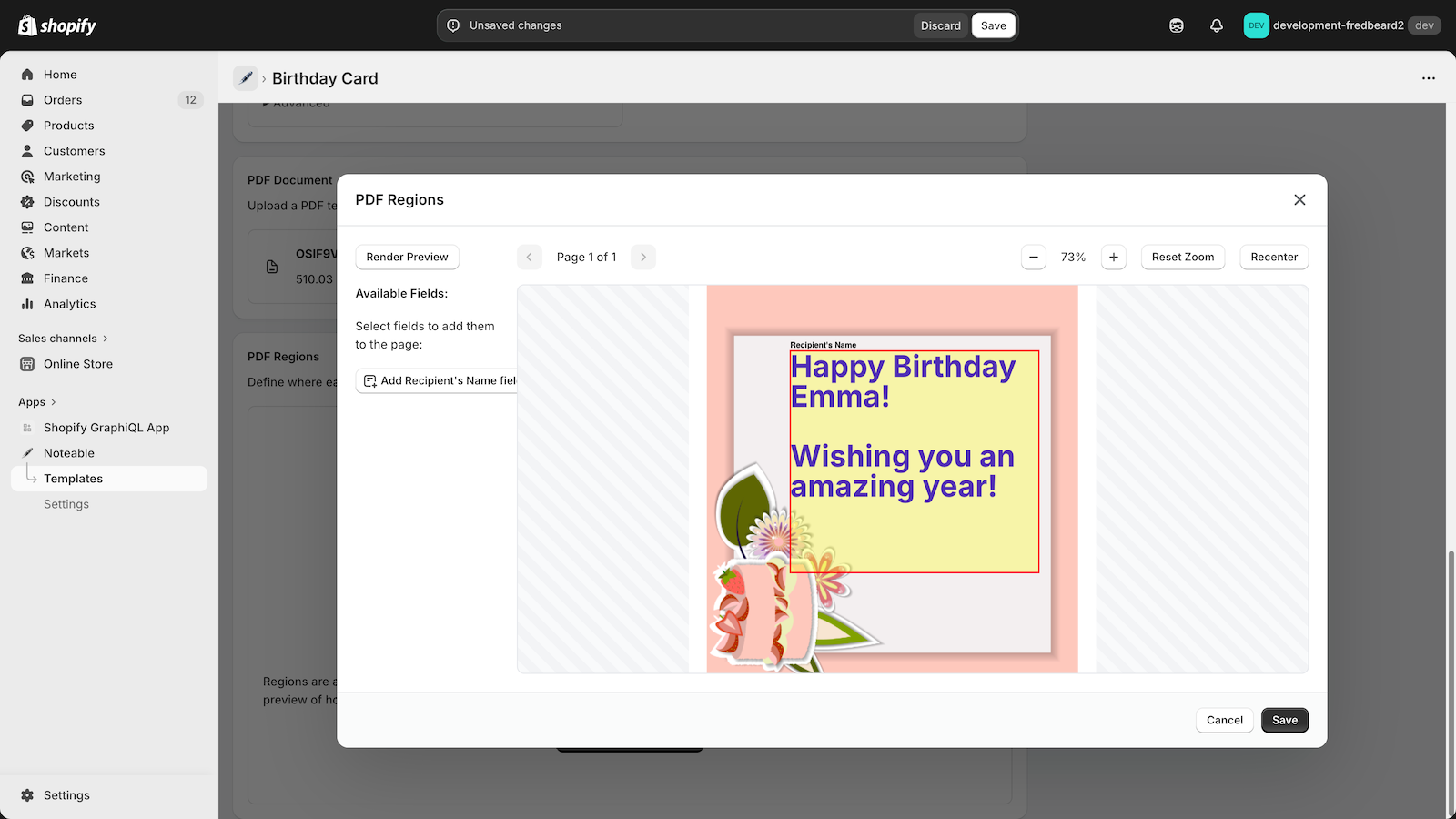
Task: Open the Finance section
Action: [x=63, y=278]
